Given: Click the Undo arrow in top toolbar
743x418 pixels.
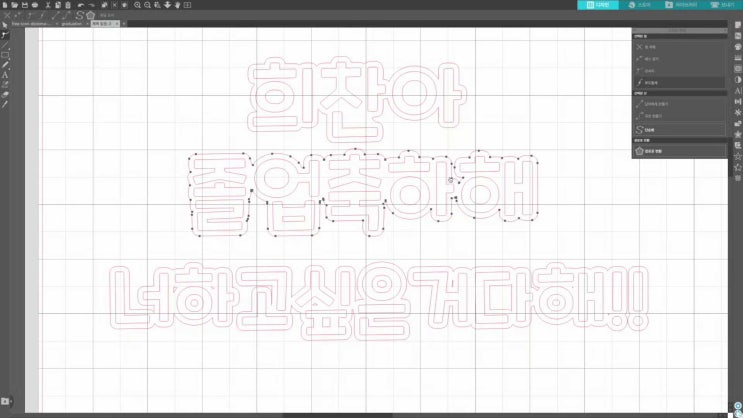Looking at the screenshot, I should (x=81, y=5).
